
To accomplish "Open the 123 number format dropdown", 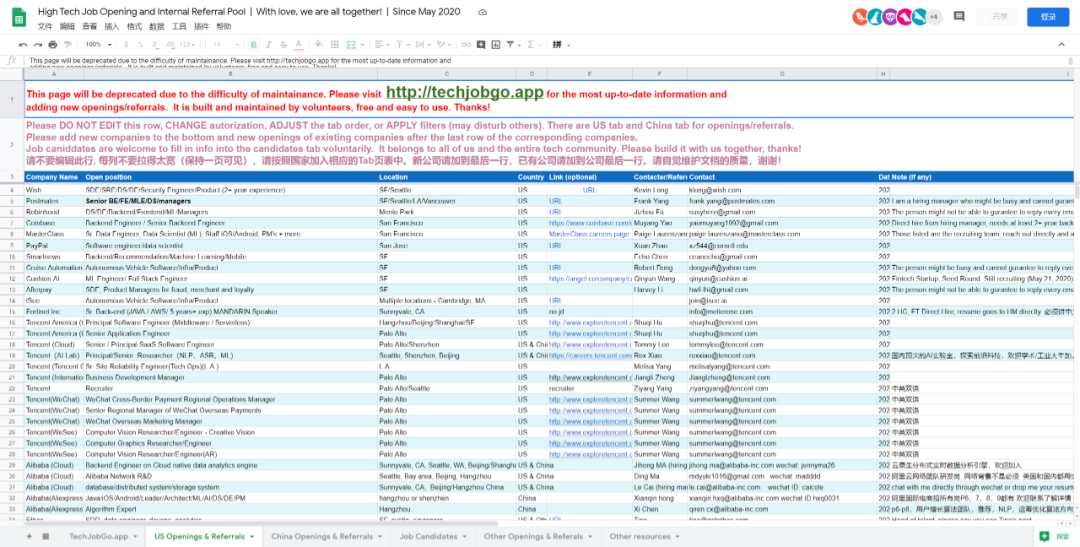I will pos(187,45).
